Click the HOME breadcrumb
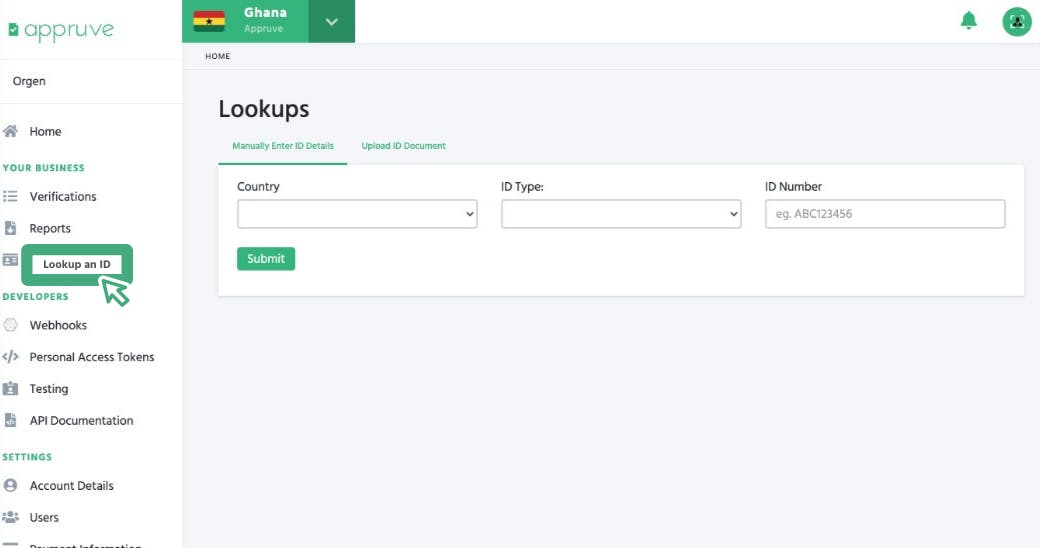1040x548 pixels. (218, 56)
